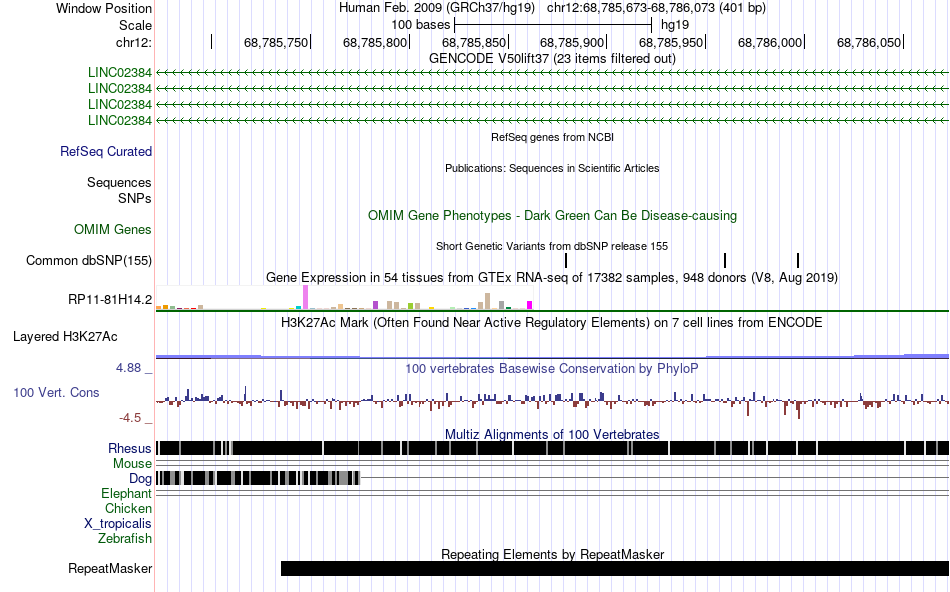Click the Sequences track label
This screenshot has width=950, height=592.
click(x=119, y=182)
